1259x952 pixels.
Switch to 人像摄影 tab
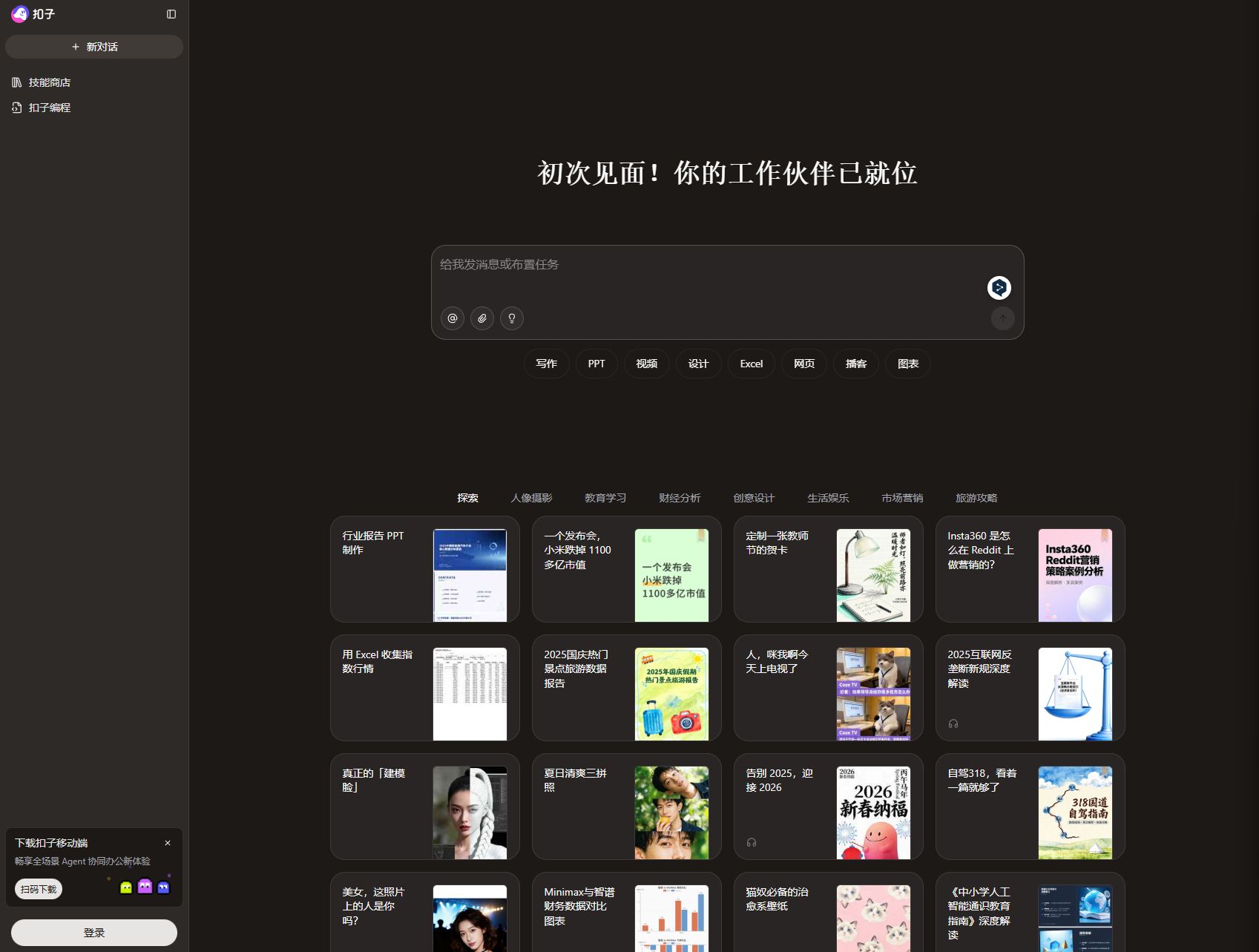(531, 498)
